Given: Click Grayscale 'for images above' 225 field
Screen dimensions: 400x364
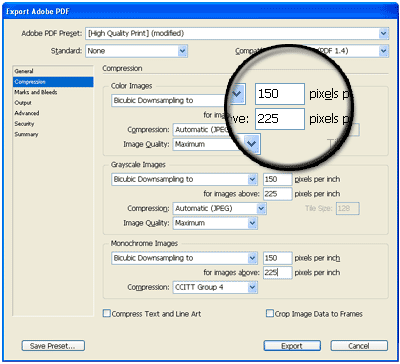Looking at the screenshot, I should click(x=277, y=194).
